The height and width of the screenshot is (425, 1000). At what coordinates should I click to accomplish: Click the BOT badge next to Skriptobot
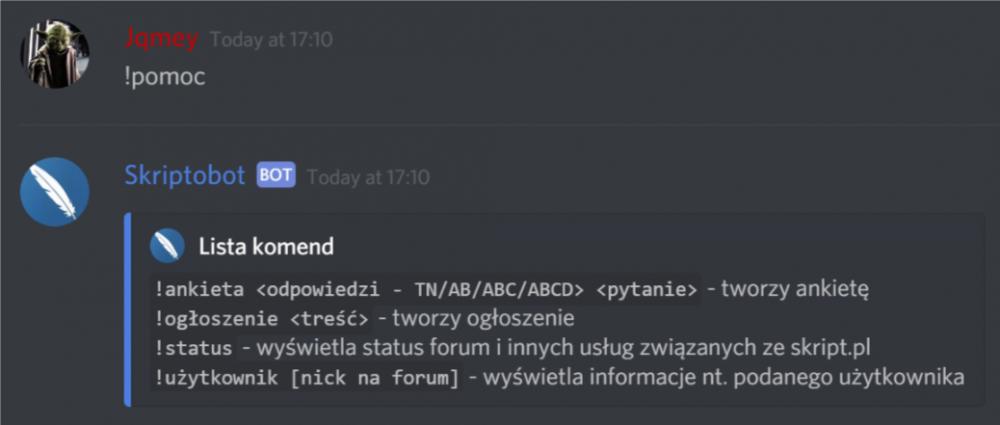point(276,175)
